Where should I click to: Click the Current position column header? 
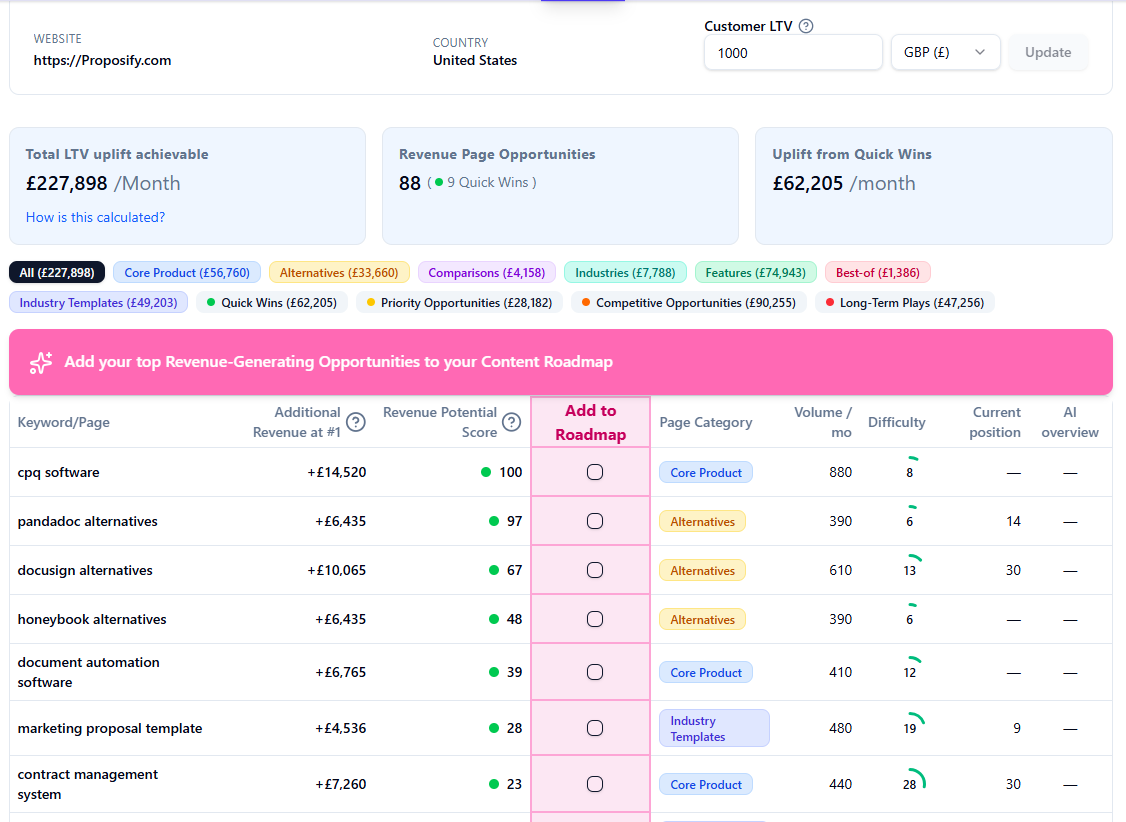point(995,422)
